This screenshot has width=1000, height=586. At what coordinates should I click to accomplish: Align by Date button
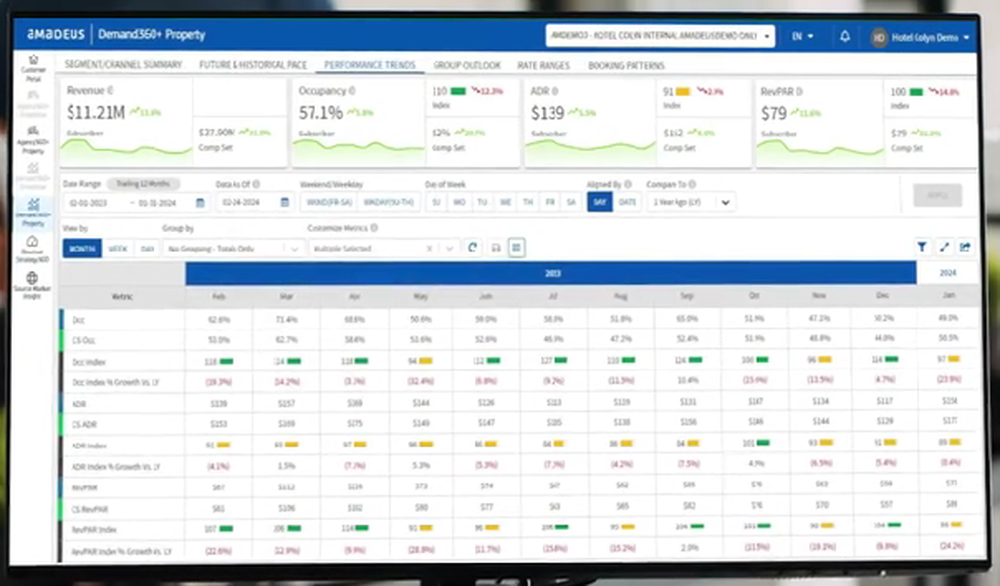(627, 202)
